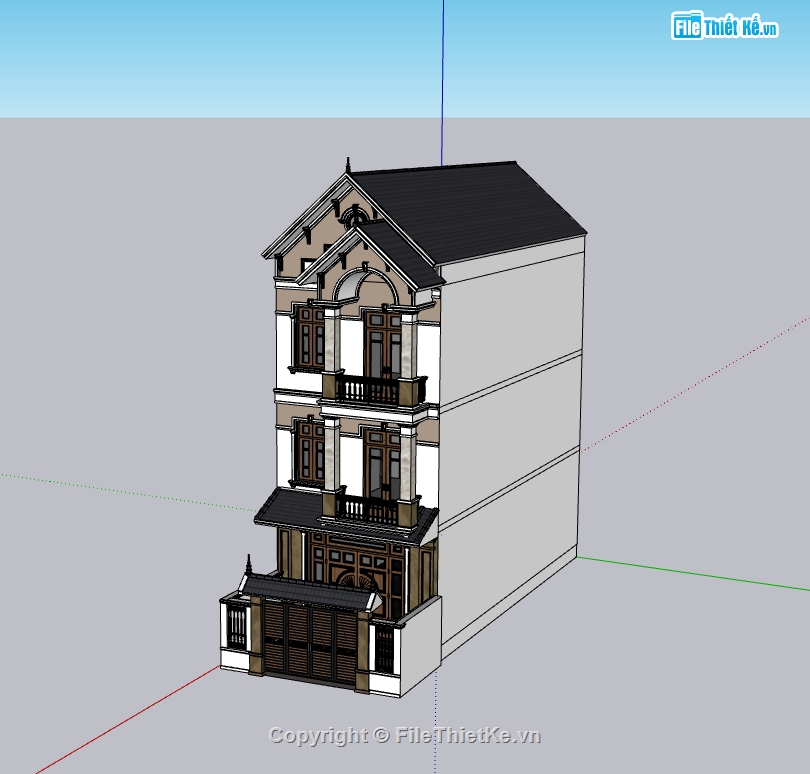Select the arched ground-floor main door

(x=357, y=575)
